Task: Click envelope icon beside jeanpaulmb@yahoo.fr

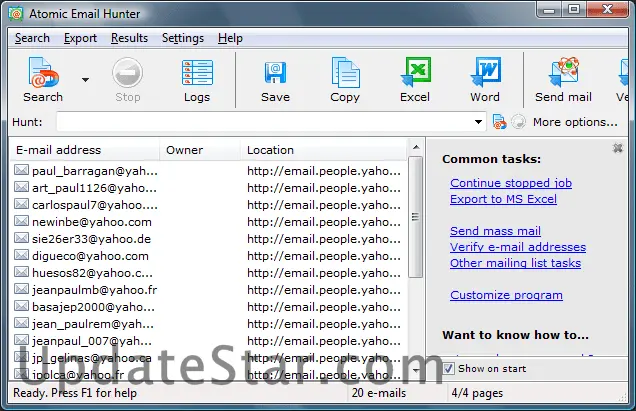Action: click(x=21, y=289)
